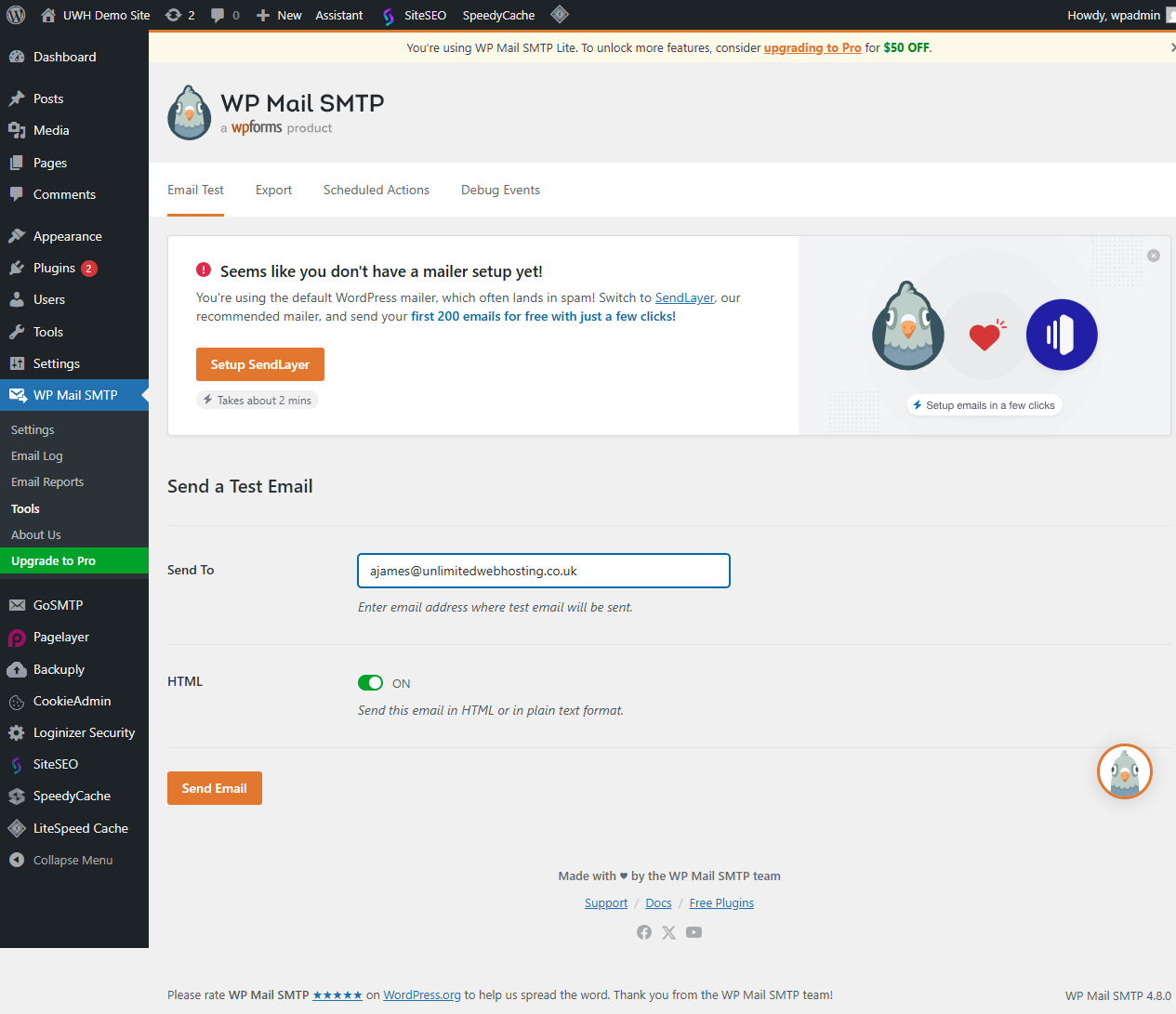Toggle the HTML email switch off
The width and height of the screenshot is (1176, 1014).
tap(370, 683)
